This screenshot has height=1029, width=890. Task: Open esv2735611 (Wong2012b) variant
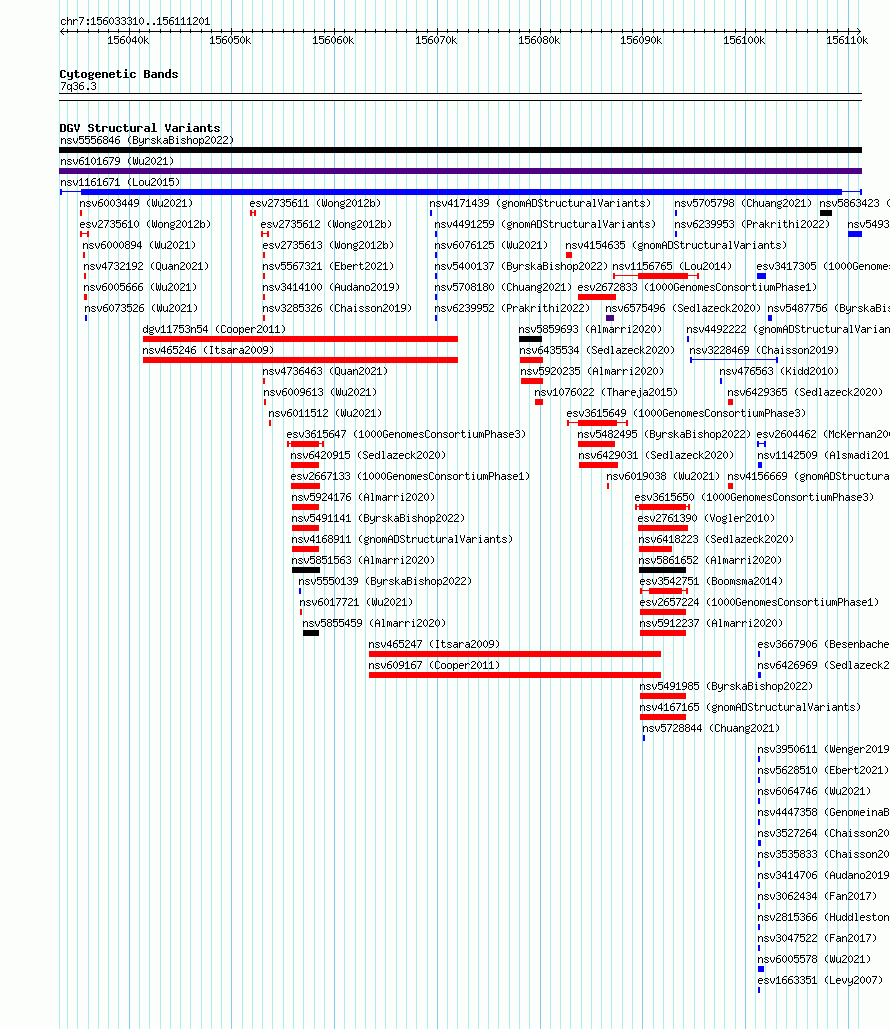(x=315, y=203)
